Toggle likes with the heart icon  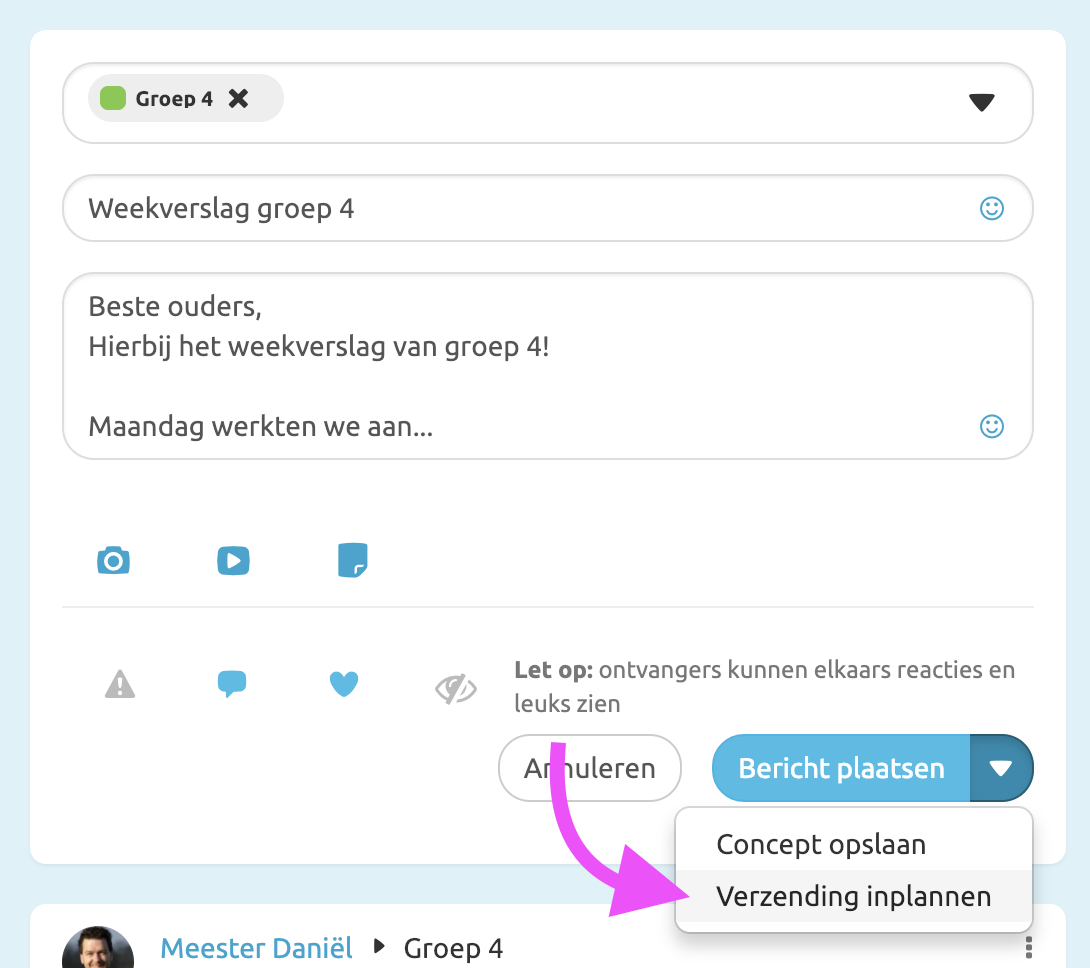344,683
